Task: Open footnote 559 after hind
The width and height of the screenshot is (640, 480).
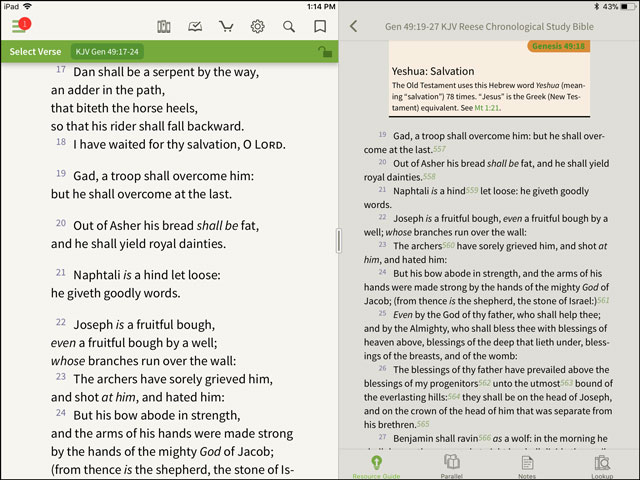Action: point(472,190)
